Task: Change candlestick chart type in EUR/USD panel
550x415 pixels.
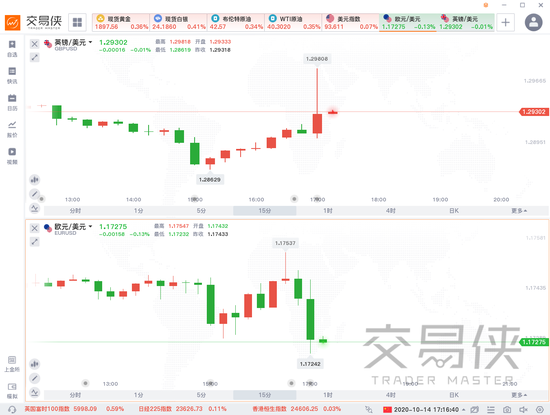Action: coord(34,364)
